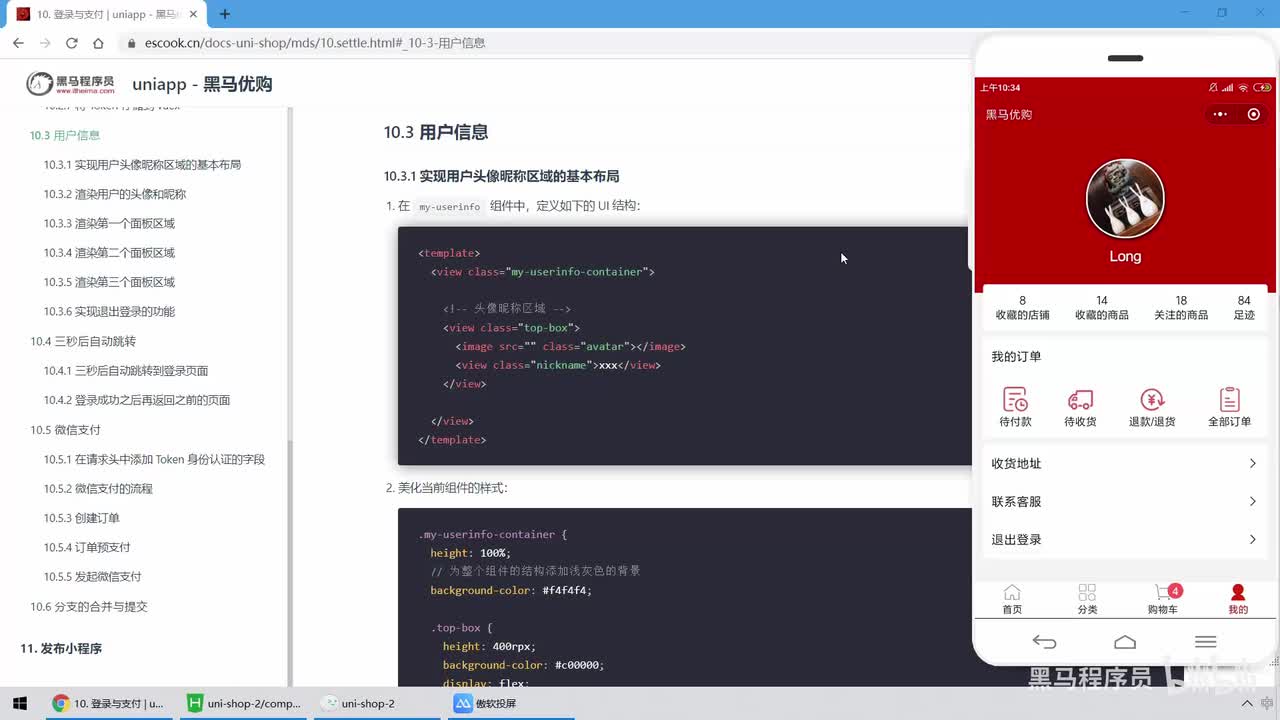Open 10.3.4 渲染第二个面板区域
The image size is (1280, 720).
pos(109,252)
